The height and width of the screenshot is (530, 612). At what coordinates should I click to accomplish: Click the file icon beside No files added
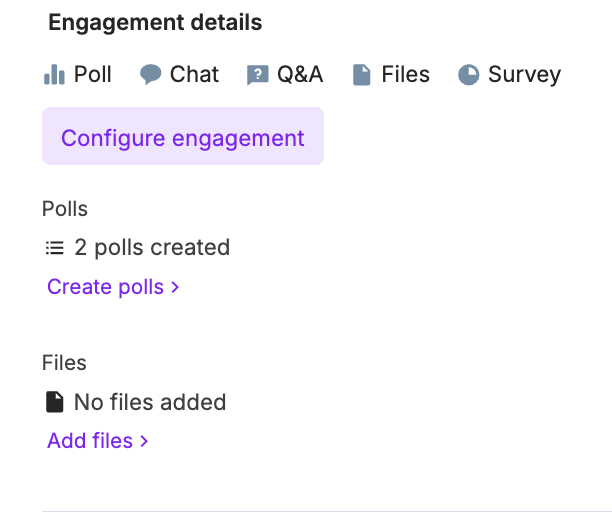pyautogui.click(x=55, y=402)
